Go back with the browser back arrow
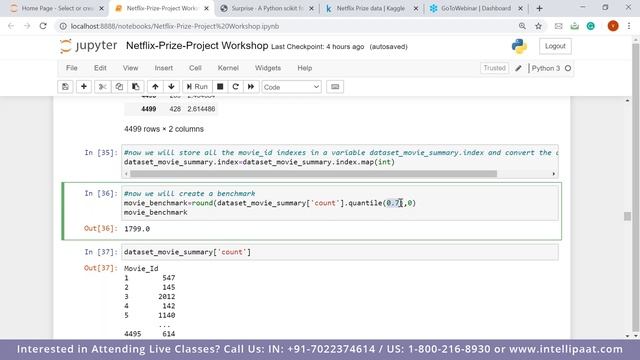Viewport: 640px width, 360px height. coord(11,26)
